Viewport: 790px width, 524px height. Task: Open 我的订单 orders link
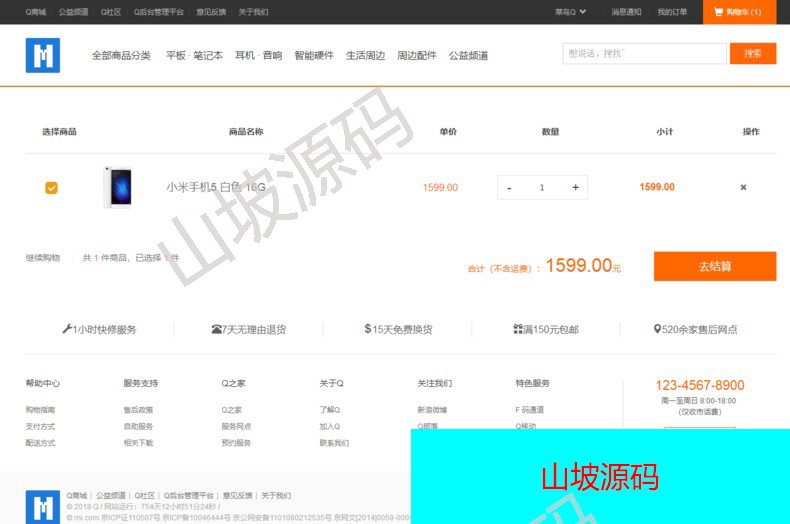pyautogui.click(x=672, y=12)
